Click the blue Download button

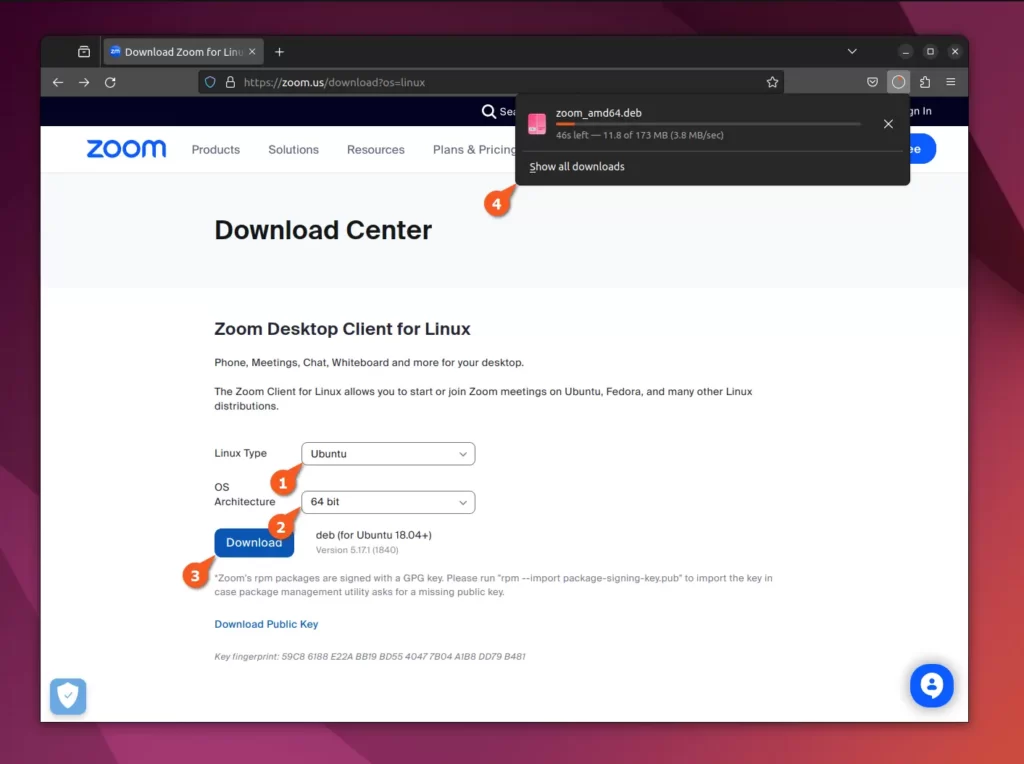click(x=254, y=543)
